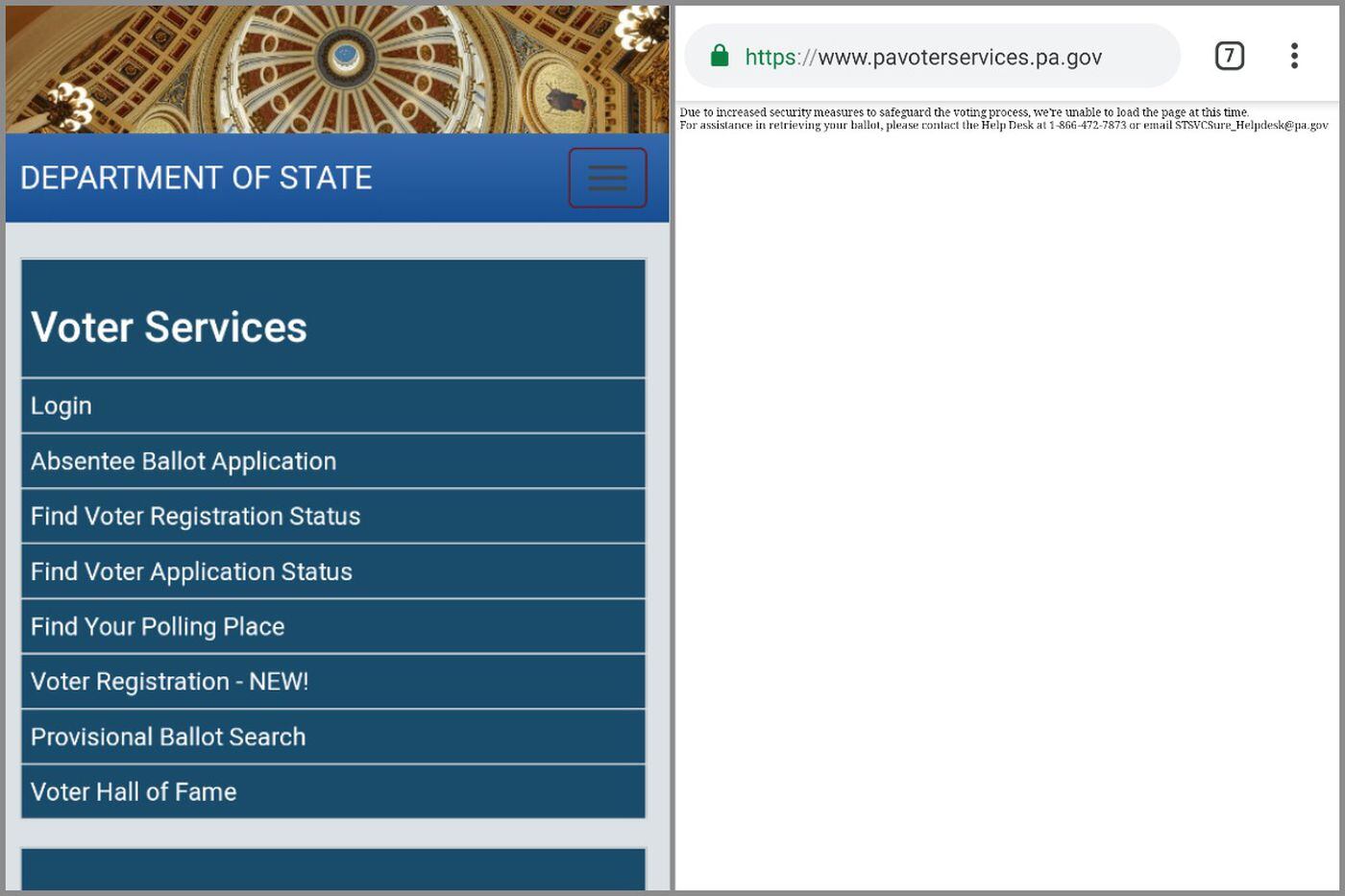This screenshot has width=1345, height=896.
Task: Click the Voter Services heading
Action: [x=169, y=327]
